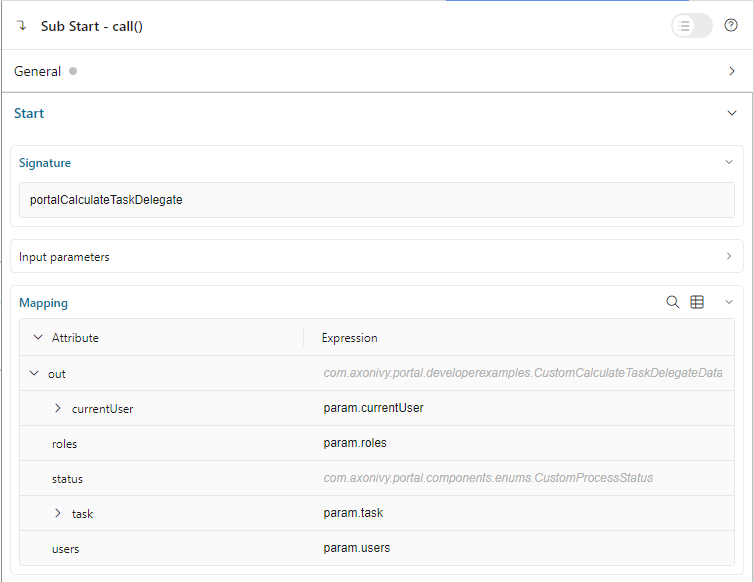The width and height of the screenshot is (754, 582).
Task: Collapse the Start section
Action: pyautogui.click(x=731, y=113)
